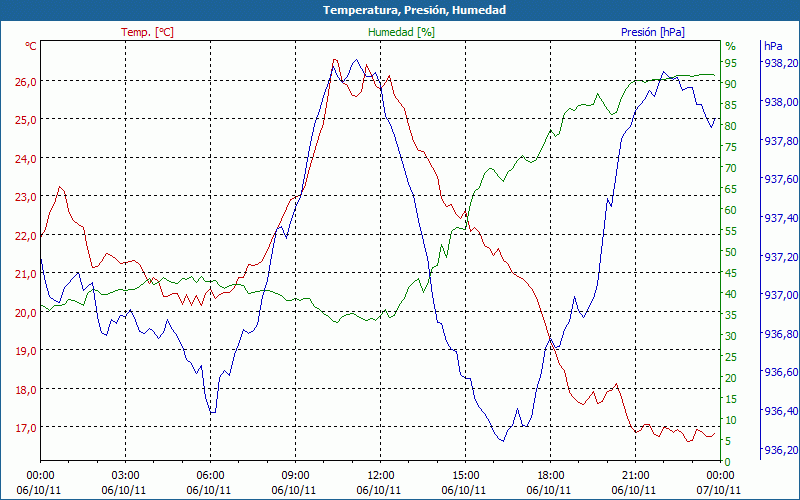This screenshot has height=500, width=800.
Task: Click humidity axis value 80
Action: tap(731, 126)
